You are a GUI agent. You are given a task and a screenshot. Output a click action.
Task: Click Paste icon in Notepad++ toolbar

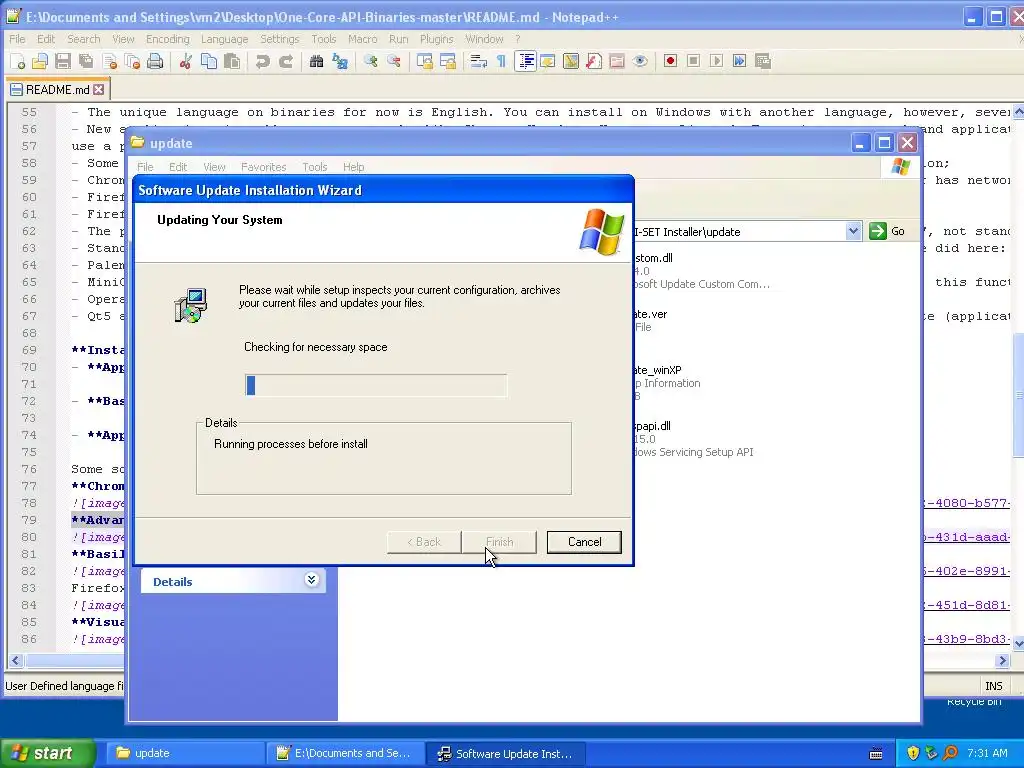click(232, 61)
